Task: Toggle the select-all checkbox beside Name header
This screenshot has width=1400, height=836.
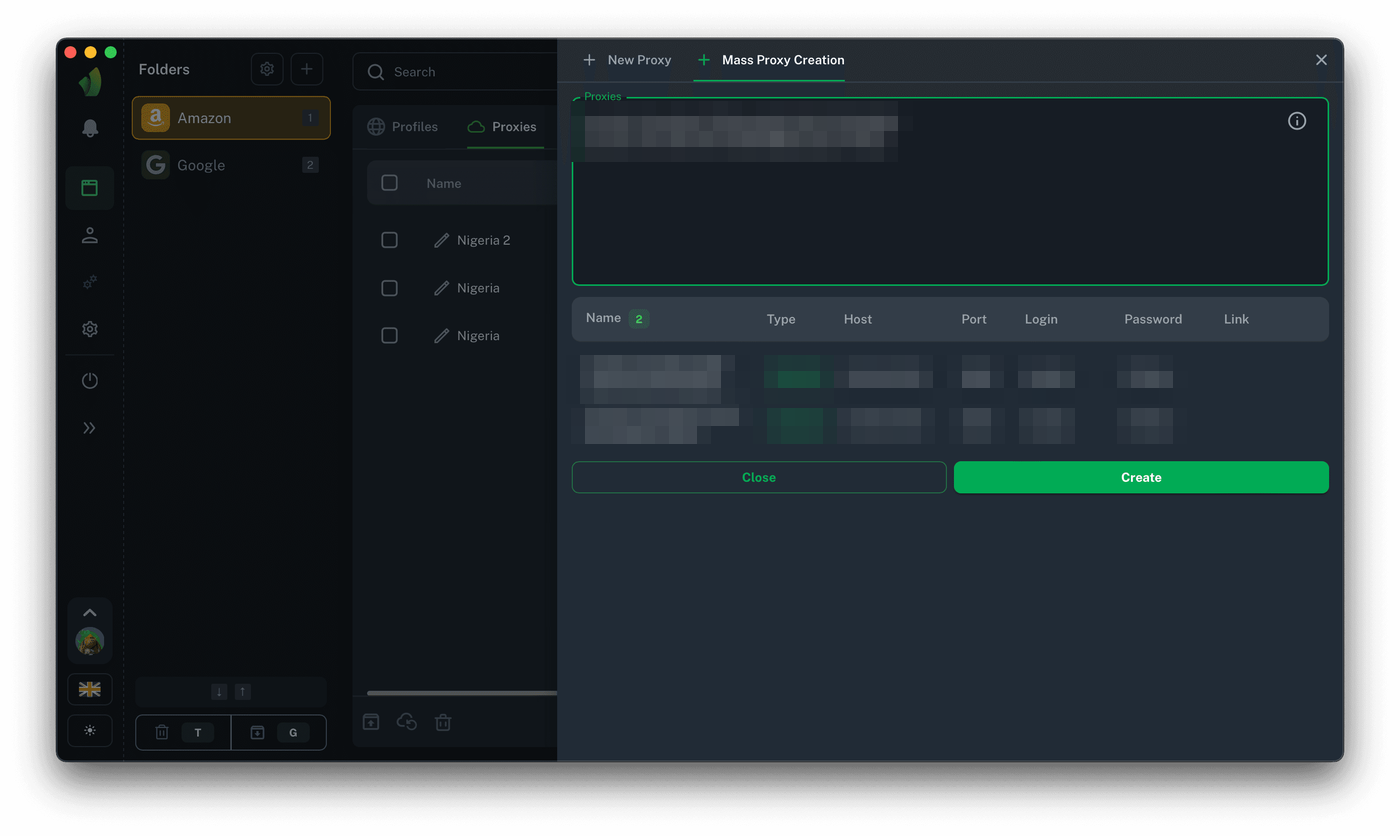Action: (x=390, y=183)
